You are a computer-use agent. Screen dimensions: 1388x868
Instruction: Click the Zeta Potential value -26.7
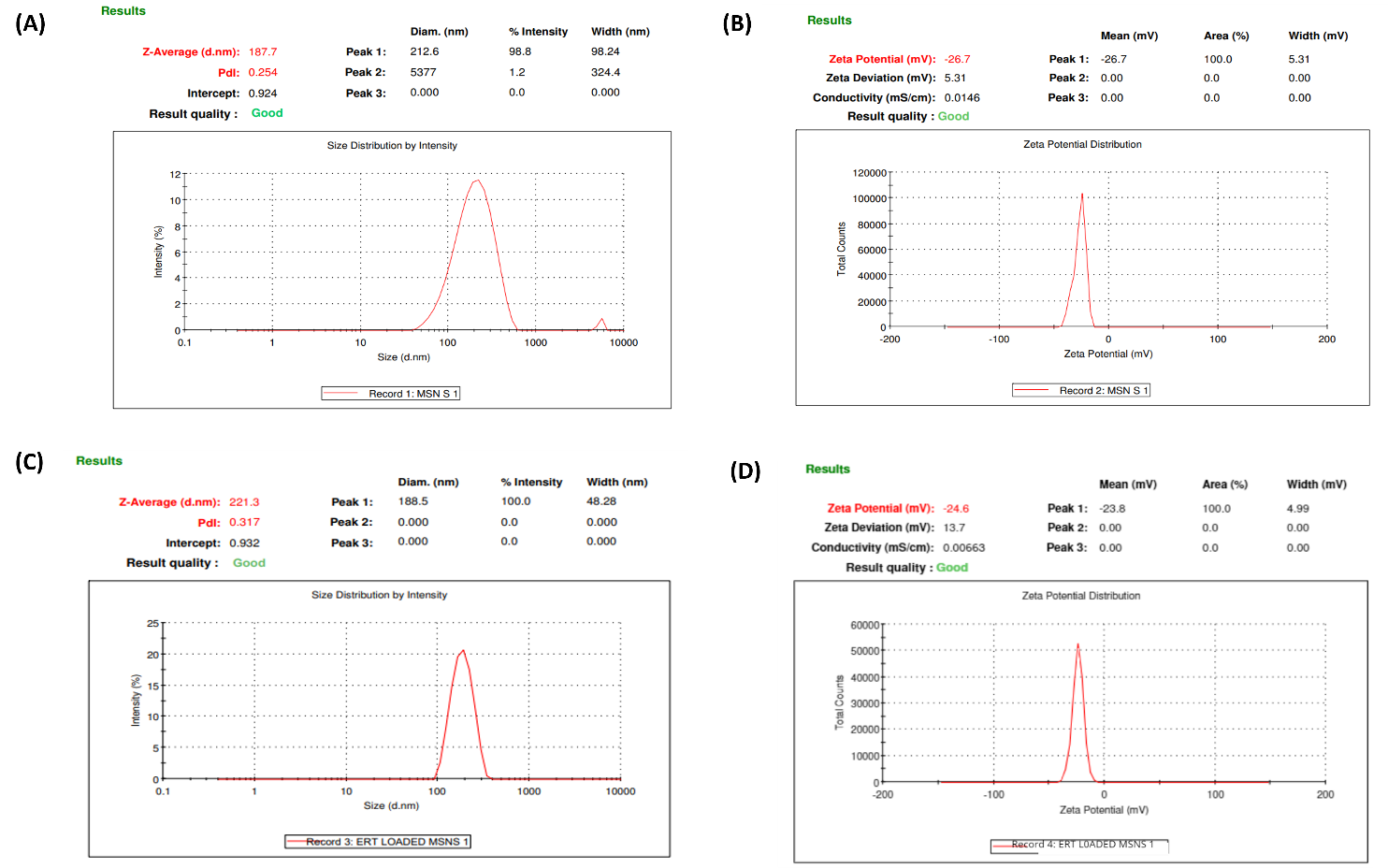(957, 59)
